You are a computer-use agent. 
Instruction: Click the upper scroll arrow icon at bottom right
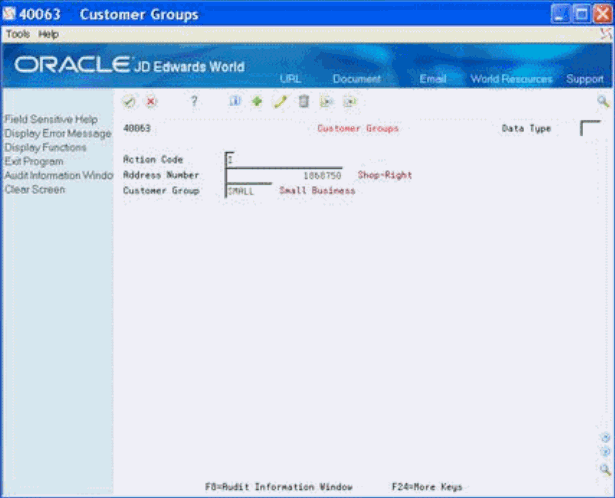tap(605, 438)
